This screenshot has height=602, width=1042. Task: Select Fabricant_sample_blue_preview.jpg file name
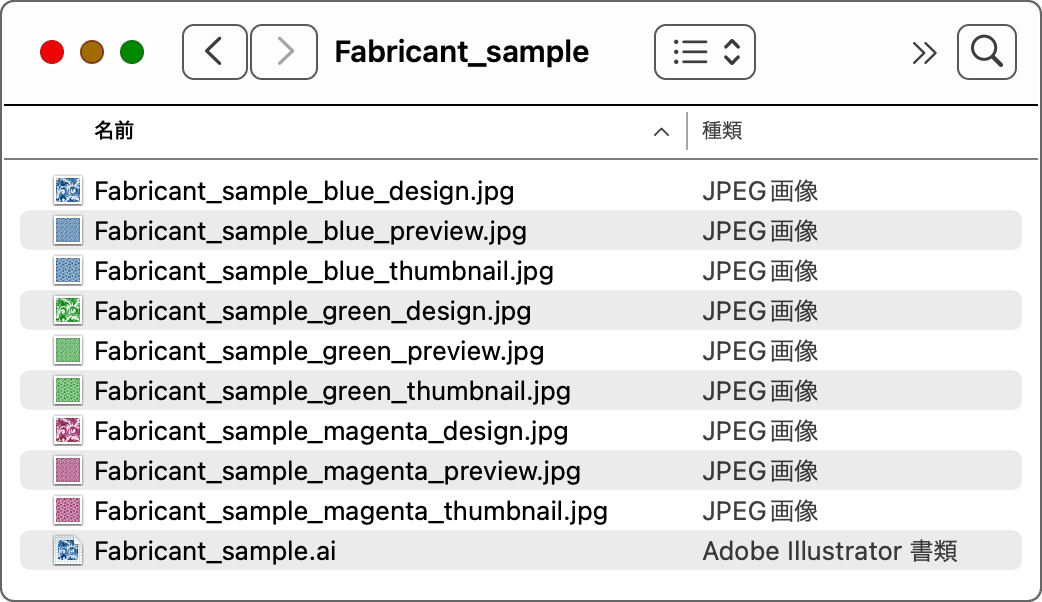click(x=310, y=232)
